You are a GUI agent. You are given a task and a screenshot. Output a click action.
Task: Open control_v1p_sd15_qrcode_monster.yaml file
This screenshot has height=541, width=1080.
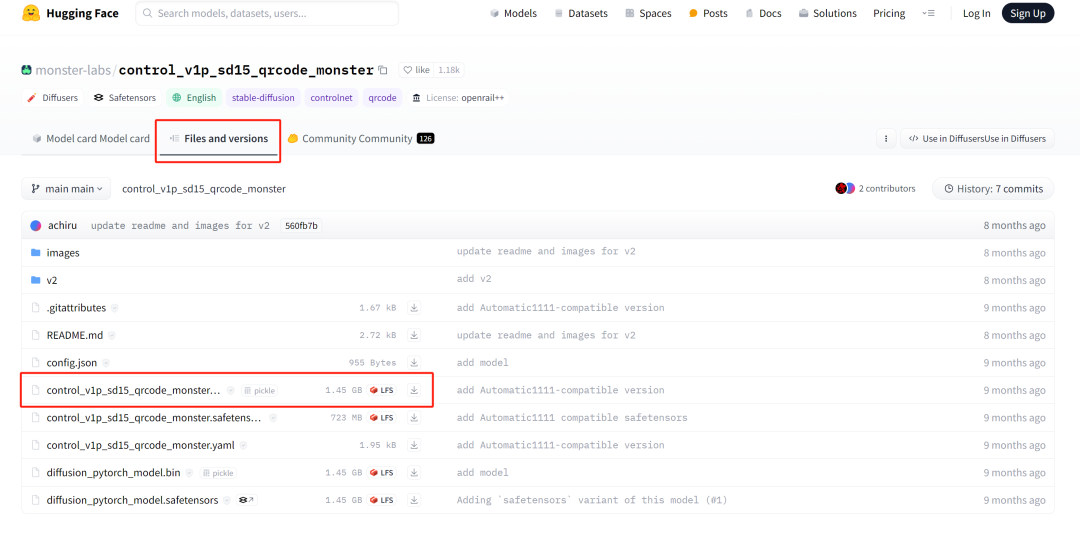(141, 445)
